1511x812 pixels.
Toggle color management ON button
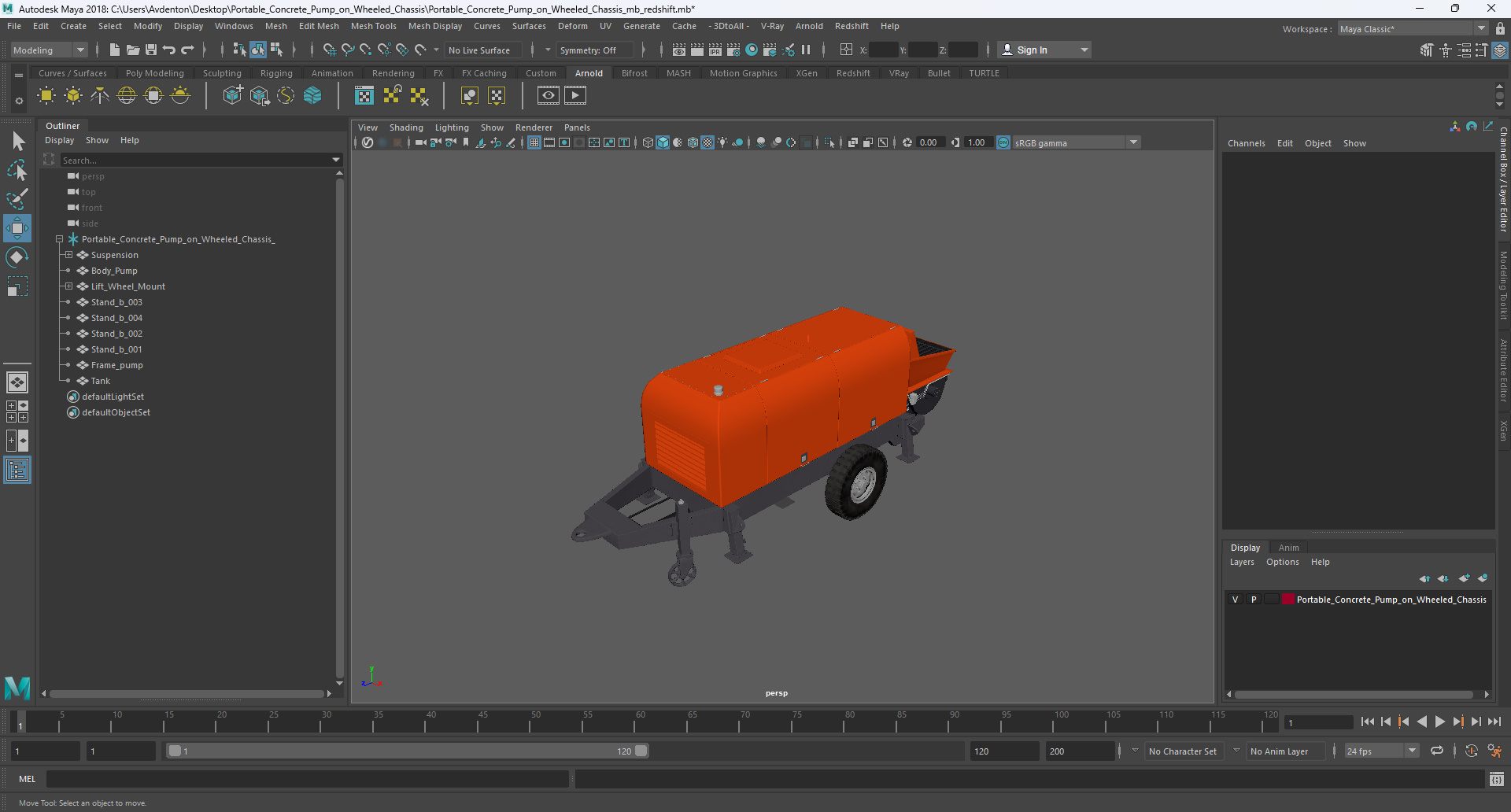[x=1003, y=142]
